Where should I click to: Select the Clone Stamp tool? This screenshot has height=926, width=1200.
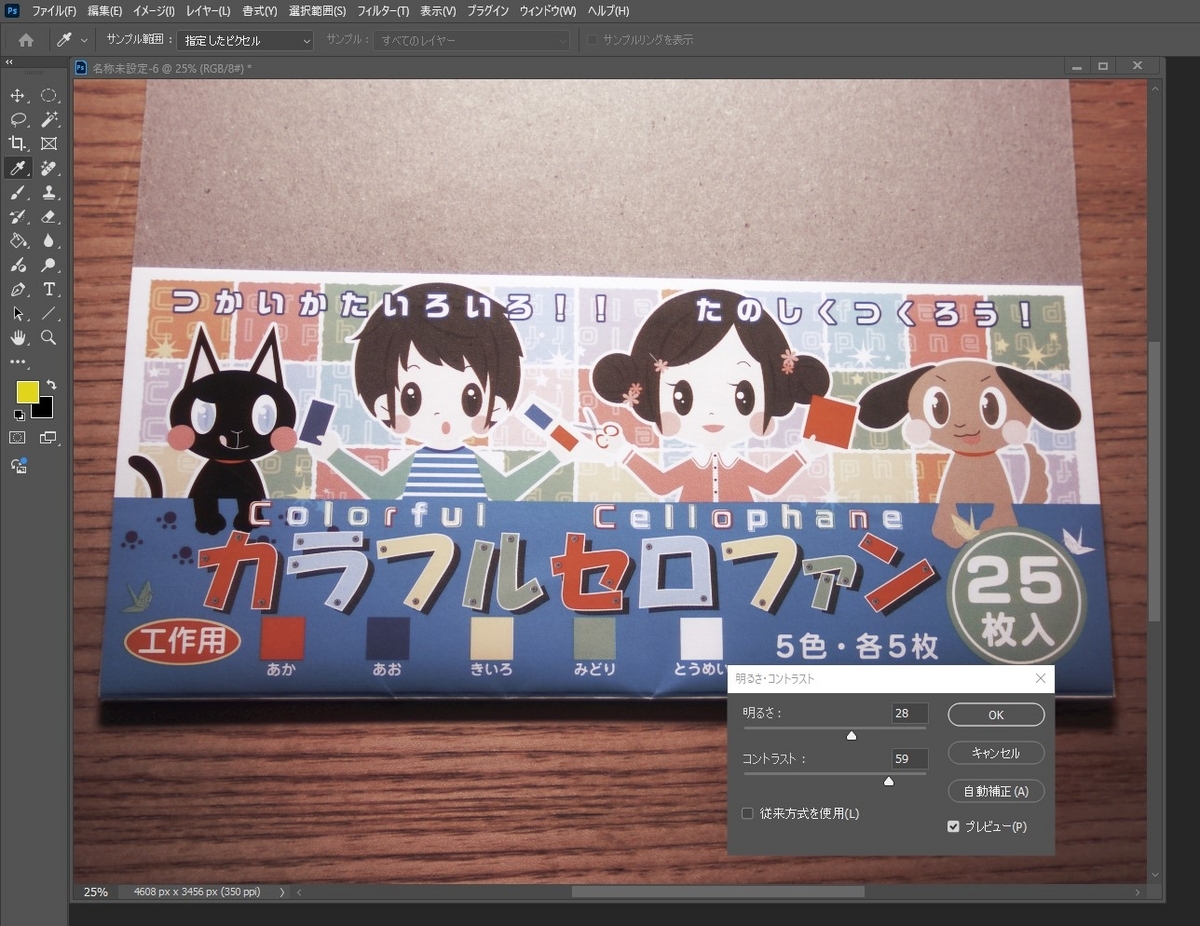(49, 193)
